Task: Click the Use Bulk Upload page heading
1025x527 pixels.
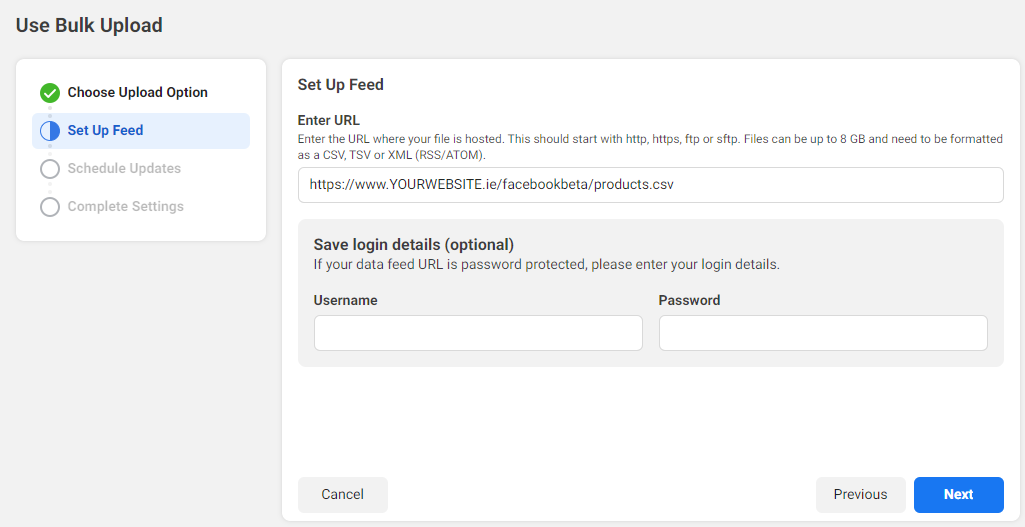Action: coord(89,26)
